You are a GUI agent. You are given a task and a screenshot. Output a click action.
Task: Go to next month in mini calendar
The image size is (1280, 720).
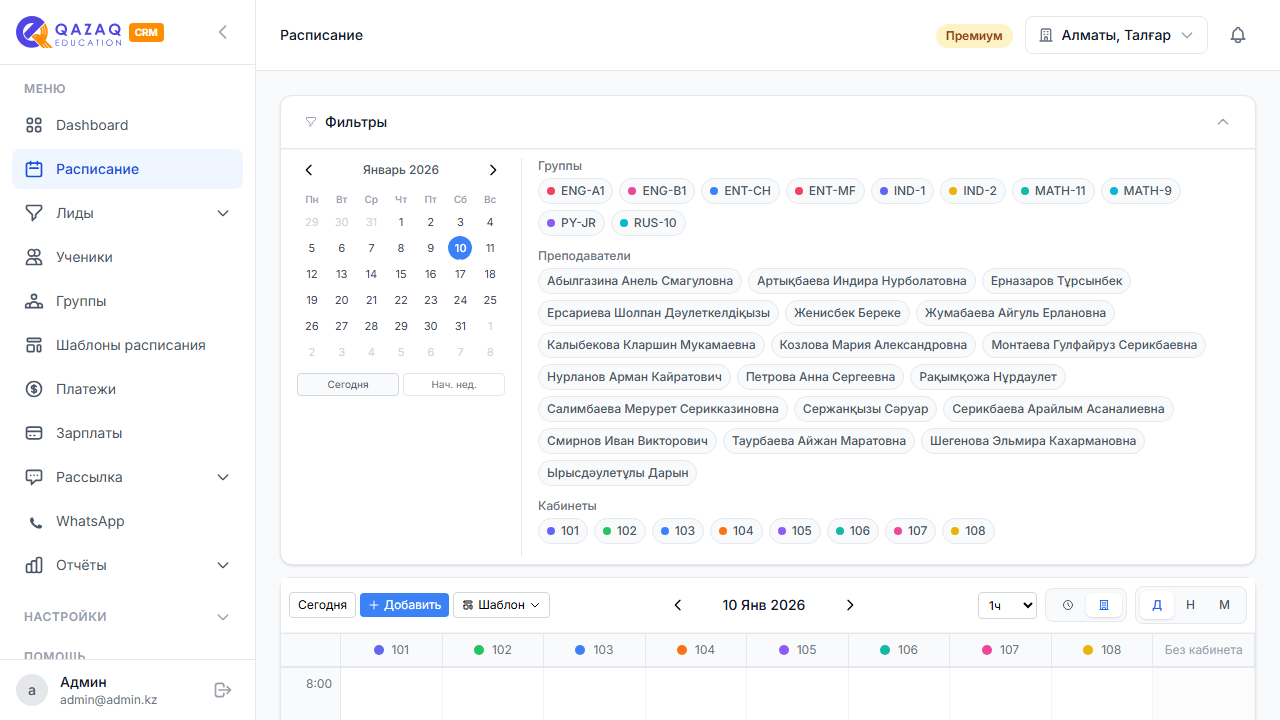tap(493, 170)
